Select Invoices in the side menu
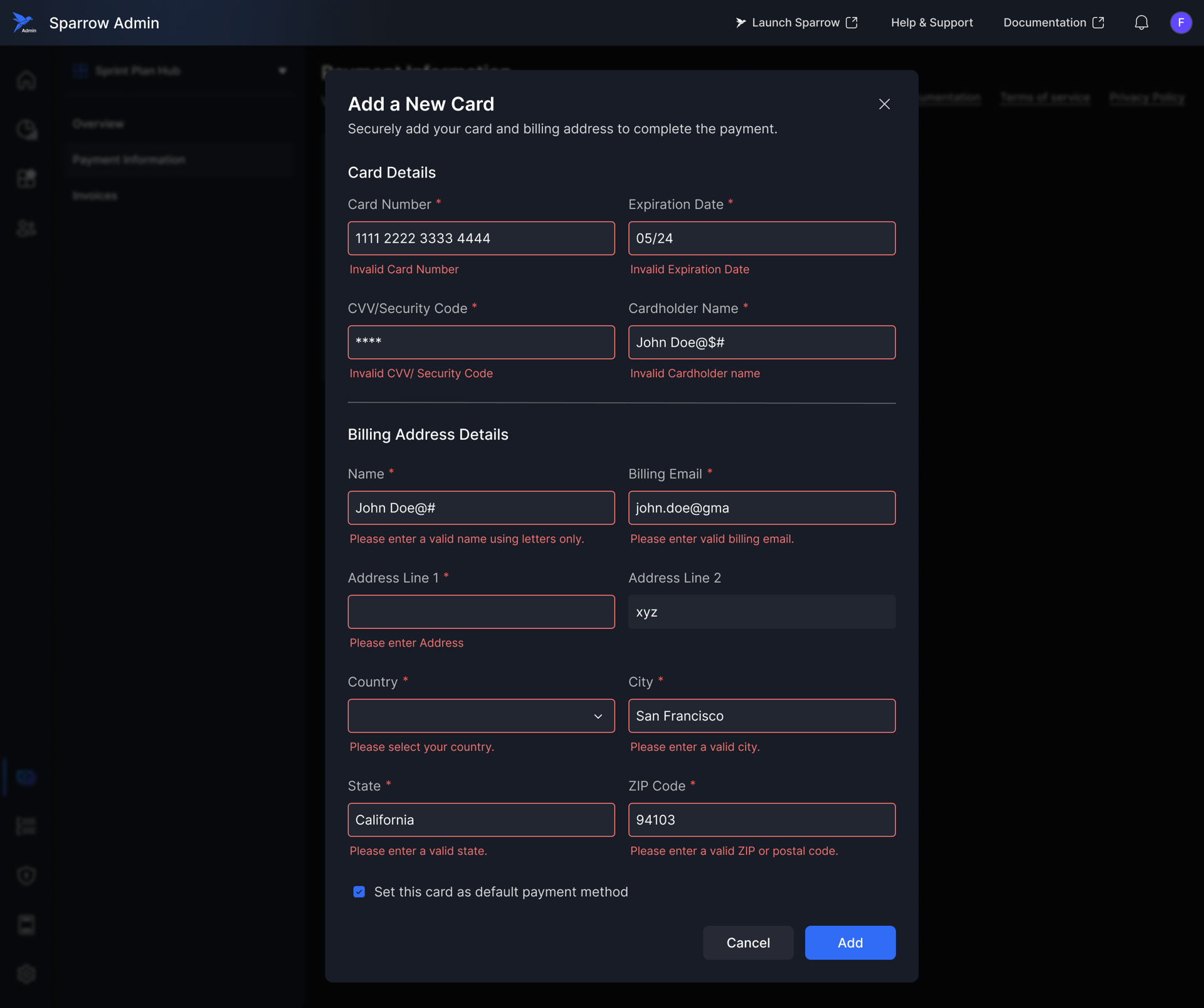This screenshot has width=1204, height=1008. pyautogui.click(x=95, y=196)
